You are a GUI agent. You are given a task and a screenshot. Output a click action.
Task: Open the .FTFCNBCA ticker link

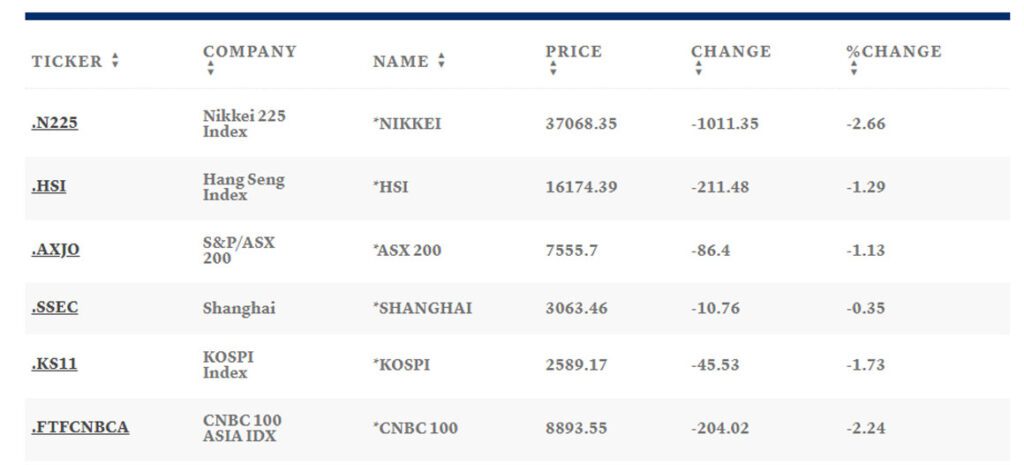80,428
